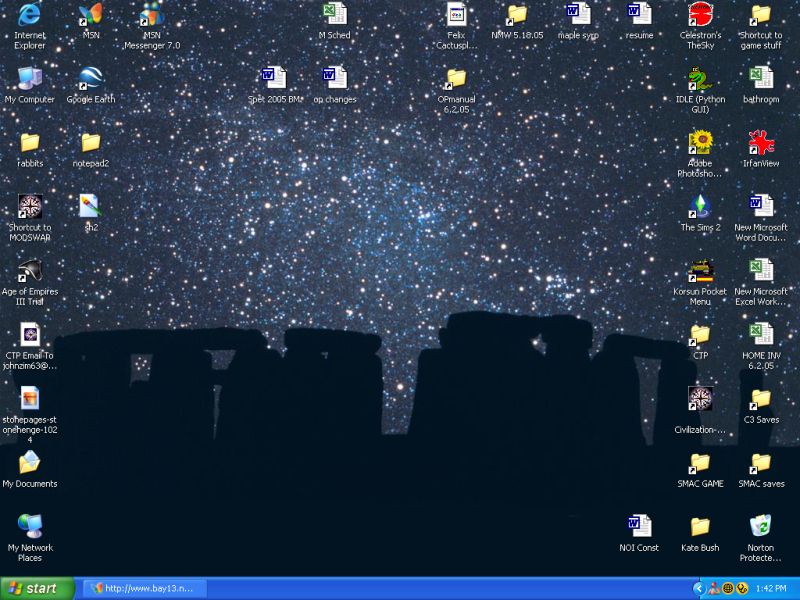Screen dimensions: 800x600
Task: Open Adobe Photoshop sunflower icon
Action: pos(700,143)
